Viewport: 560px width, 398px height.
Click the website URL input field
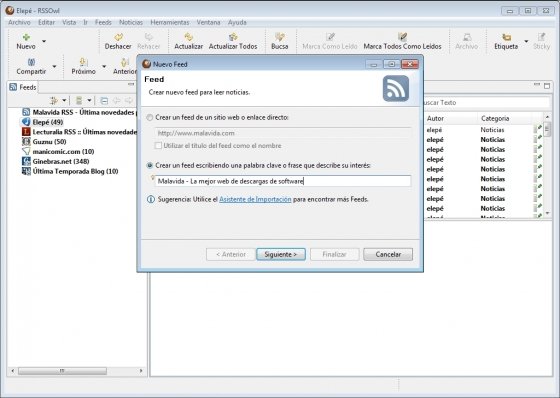tap(283, 133)
